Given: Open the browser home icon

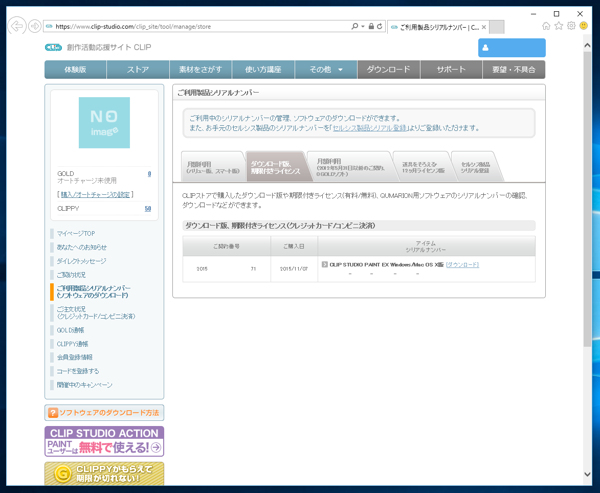Looking at the screenshot, I should tap(546, 26).
